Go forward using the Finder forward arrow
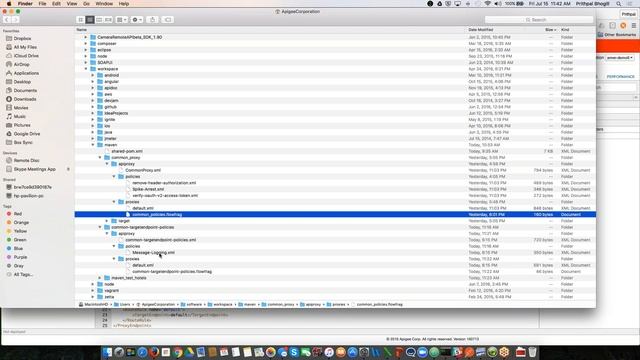 [15, 20]
